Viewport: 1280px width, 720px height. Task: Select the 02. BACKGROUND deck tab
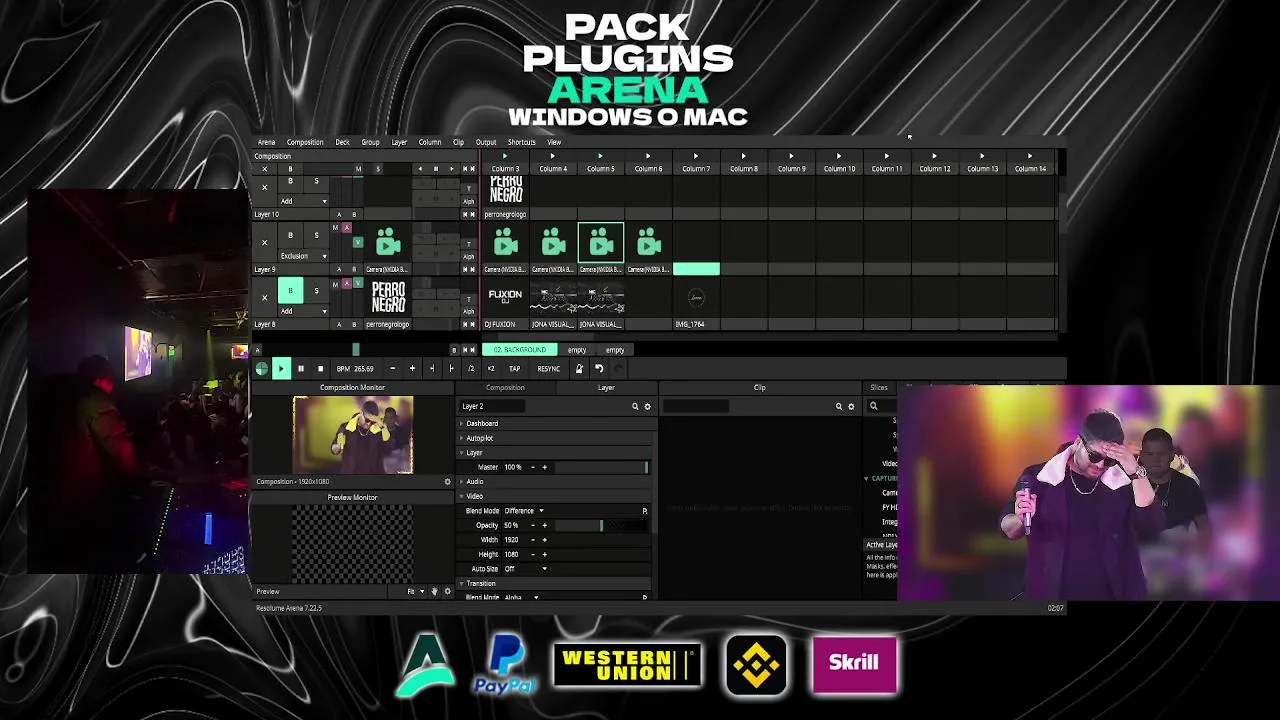tap(520, 350)
